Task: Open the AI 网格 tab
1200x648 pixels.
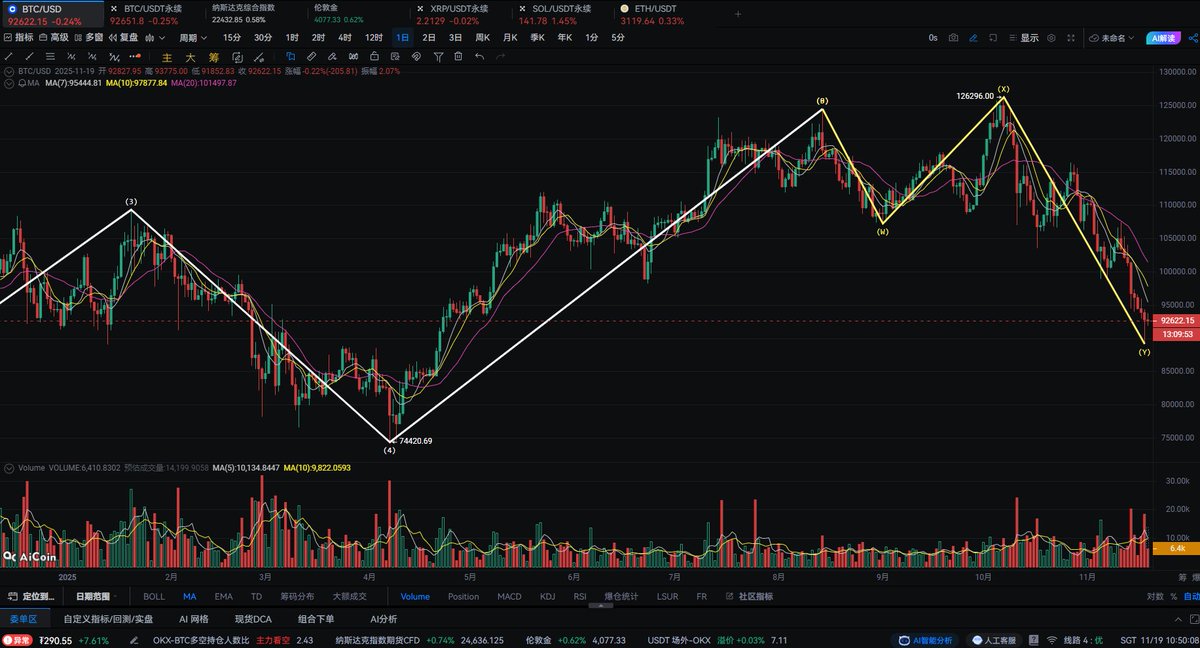Action: click(193, 619)
